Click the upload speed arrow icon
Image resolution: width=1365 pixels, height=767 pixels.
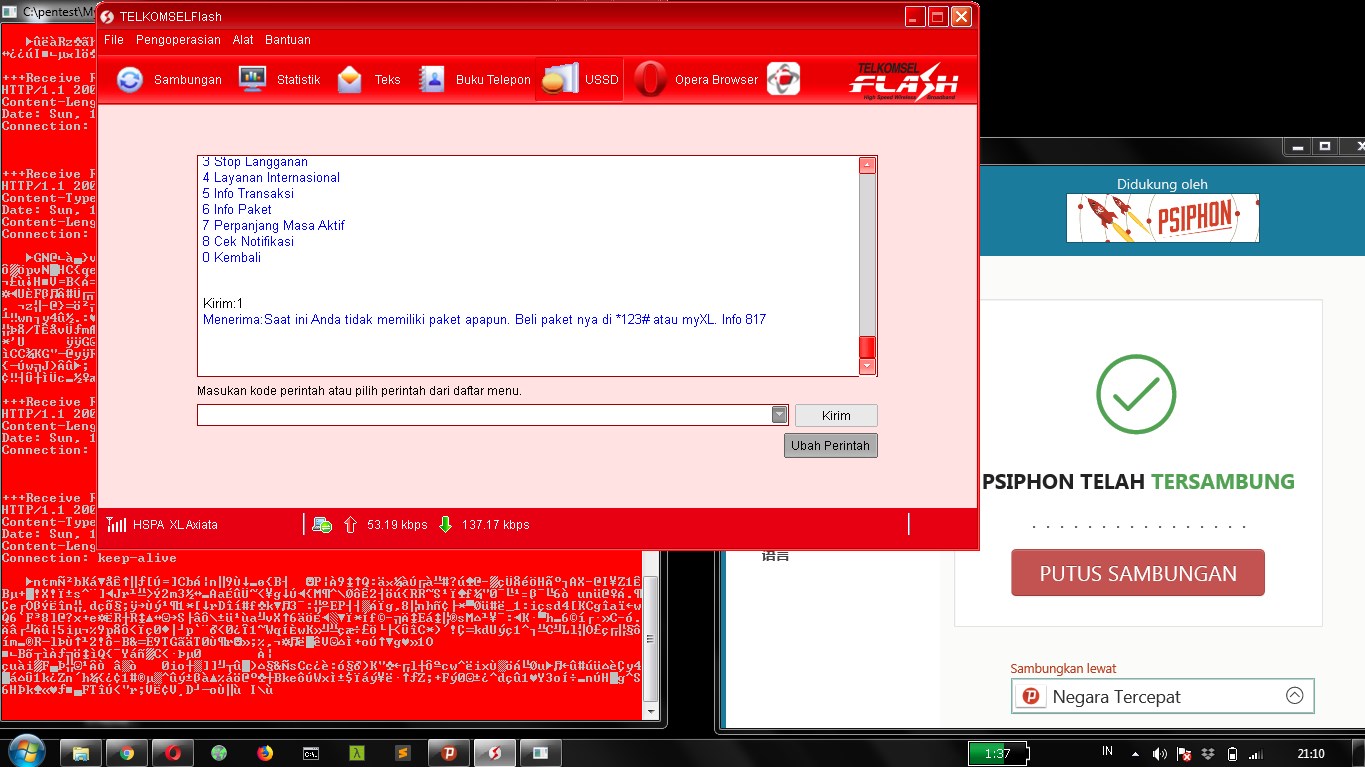[350, 524]
